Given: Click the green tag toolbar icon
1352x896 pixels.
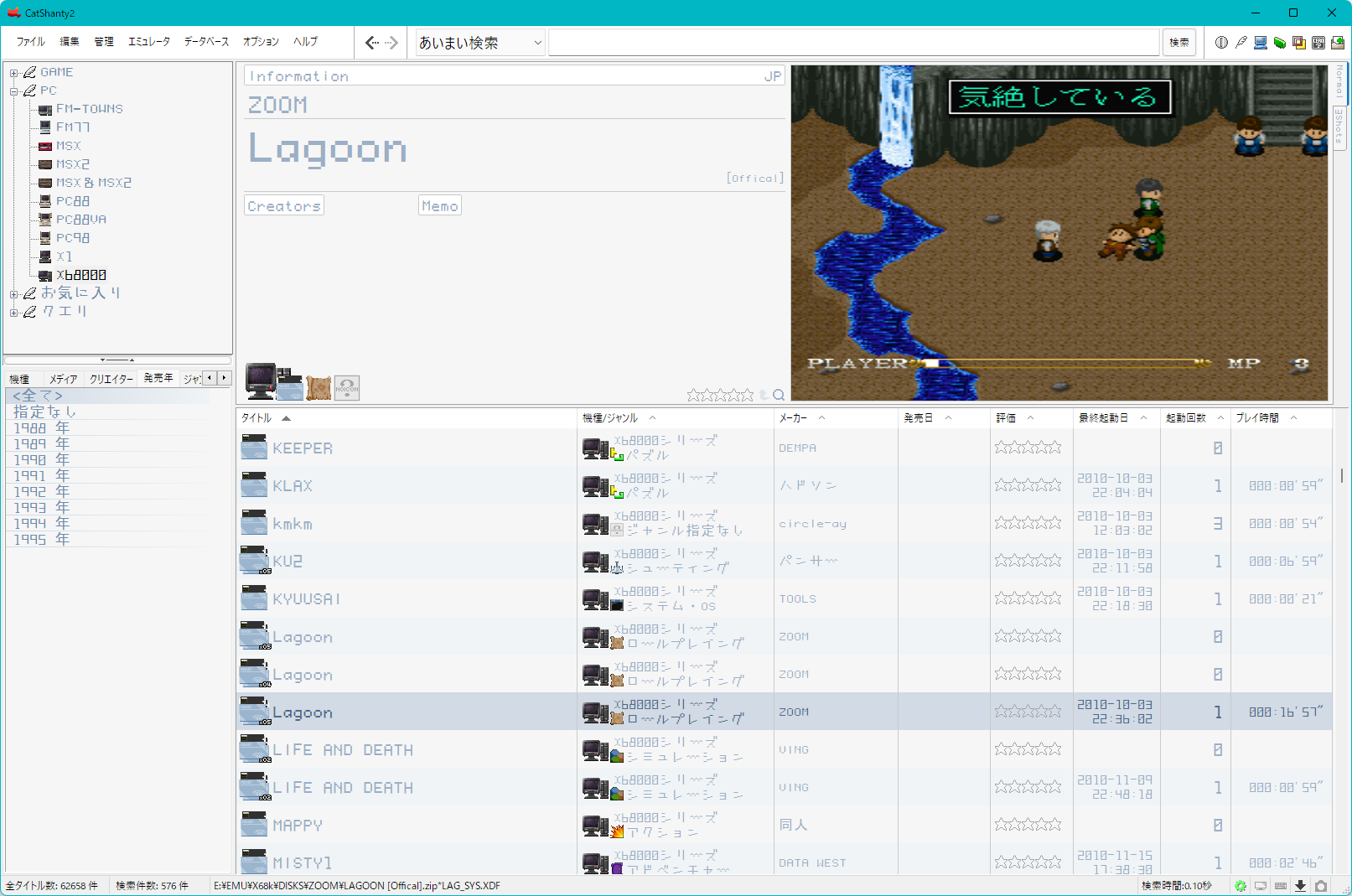Looking at the screenshot, I should point(1279,43).
